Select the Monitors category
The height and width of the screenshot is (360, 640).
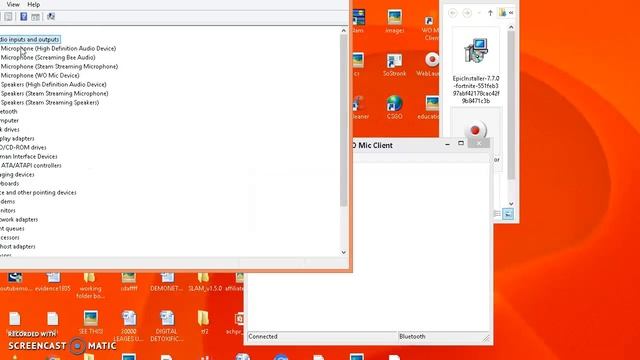8,210
